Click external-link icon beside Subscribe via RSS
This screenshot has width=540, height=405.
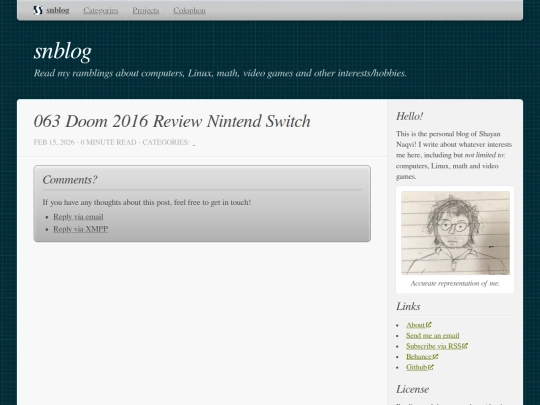pyautogui.click(x=465, y=346)
